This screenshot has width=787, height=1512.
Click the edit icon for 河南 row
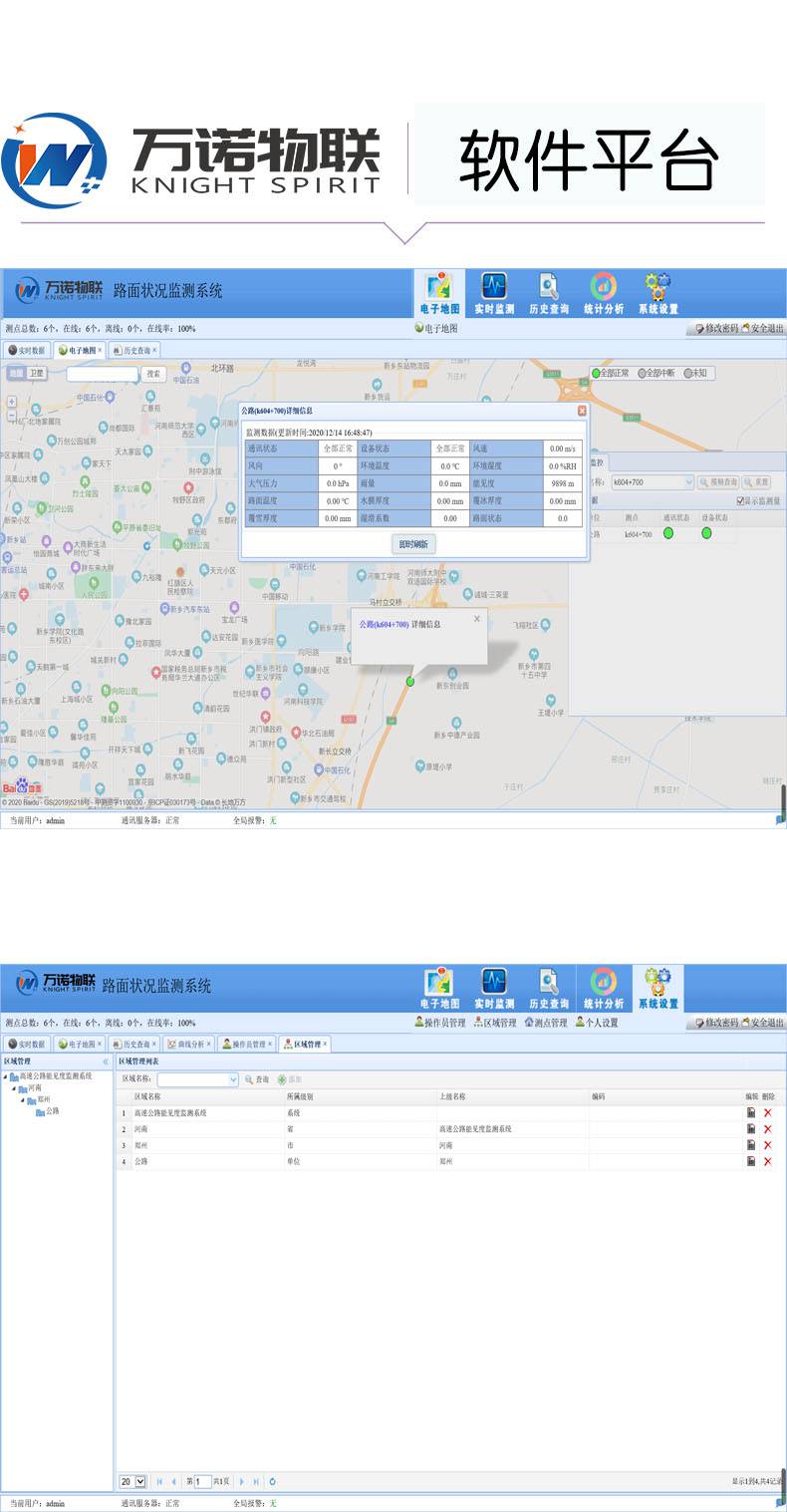tap(751, 1128)
